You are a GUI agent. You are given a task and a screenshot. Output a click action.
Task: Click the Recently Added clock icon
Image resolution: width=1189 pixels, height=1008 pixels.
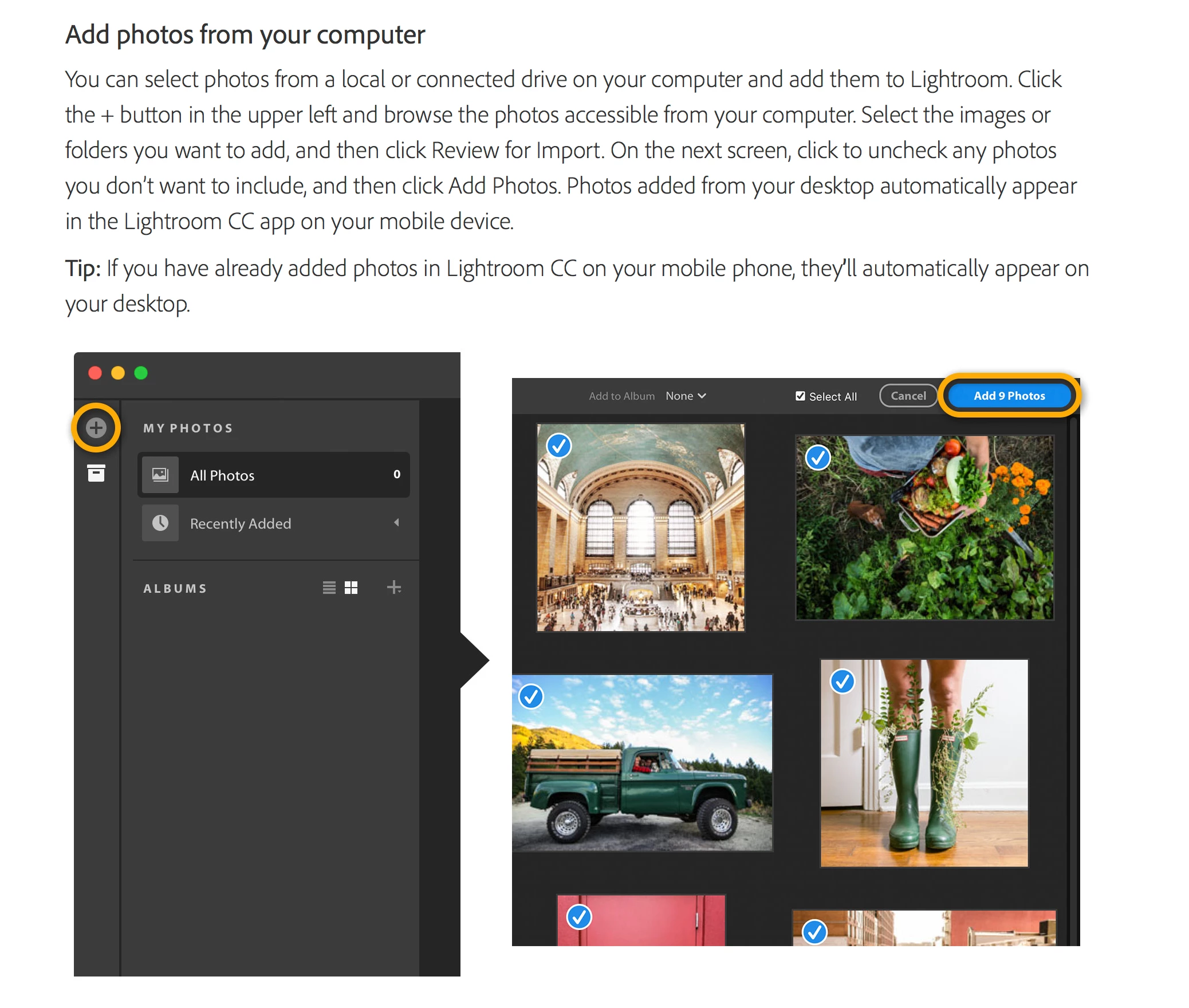[160, 523]
